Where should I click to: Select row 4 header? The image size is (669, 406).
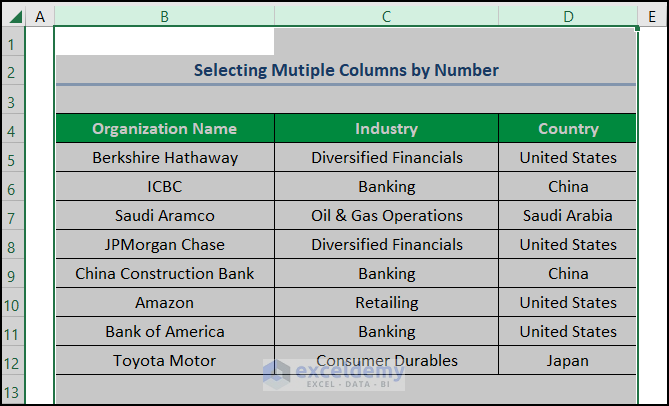point(12,129)
